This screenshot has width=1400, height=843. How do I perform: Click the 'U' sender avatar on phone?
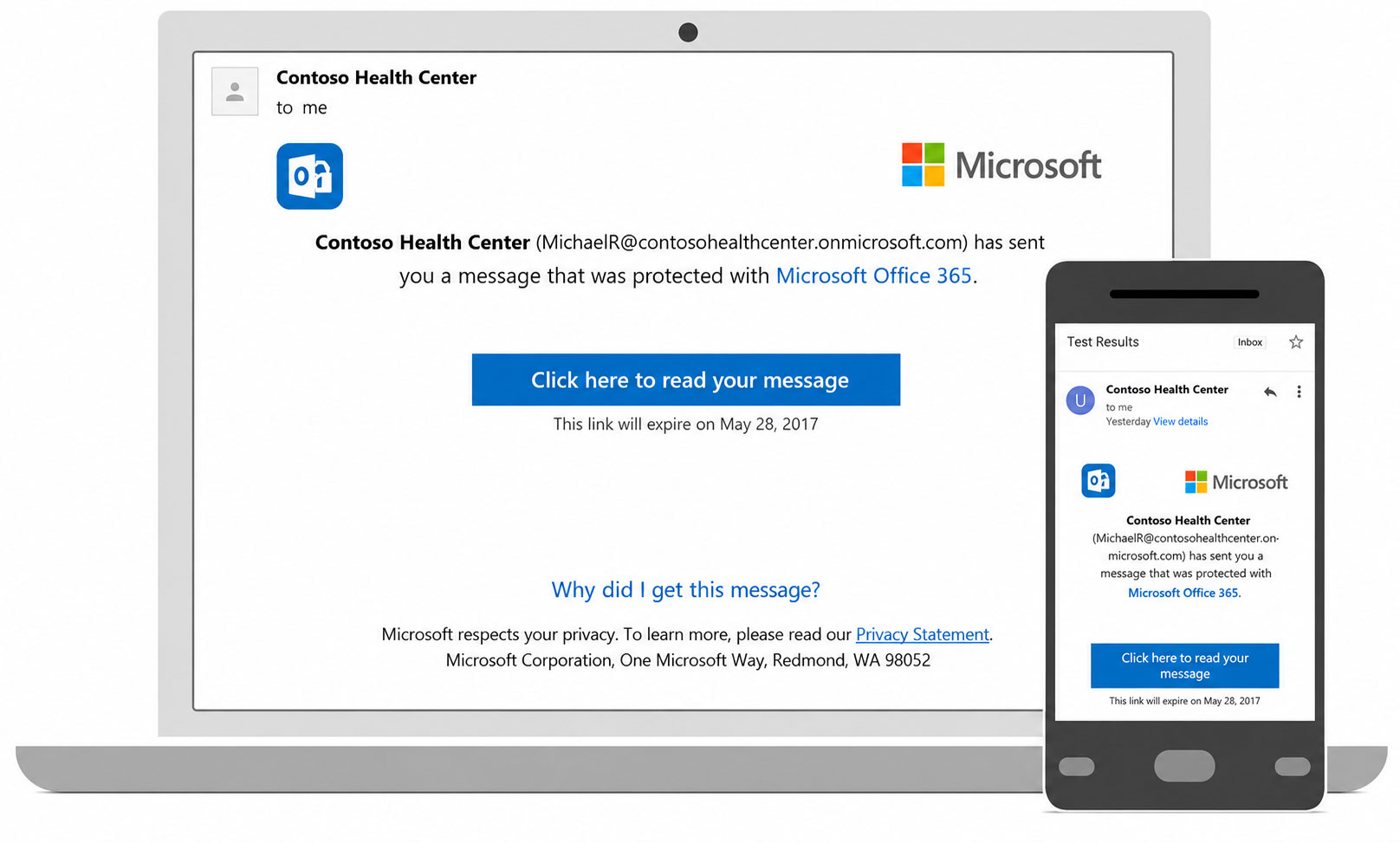click(1080, 400)
